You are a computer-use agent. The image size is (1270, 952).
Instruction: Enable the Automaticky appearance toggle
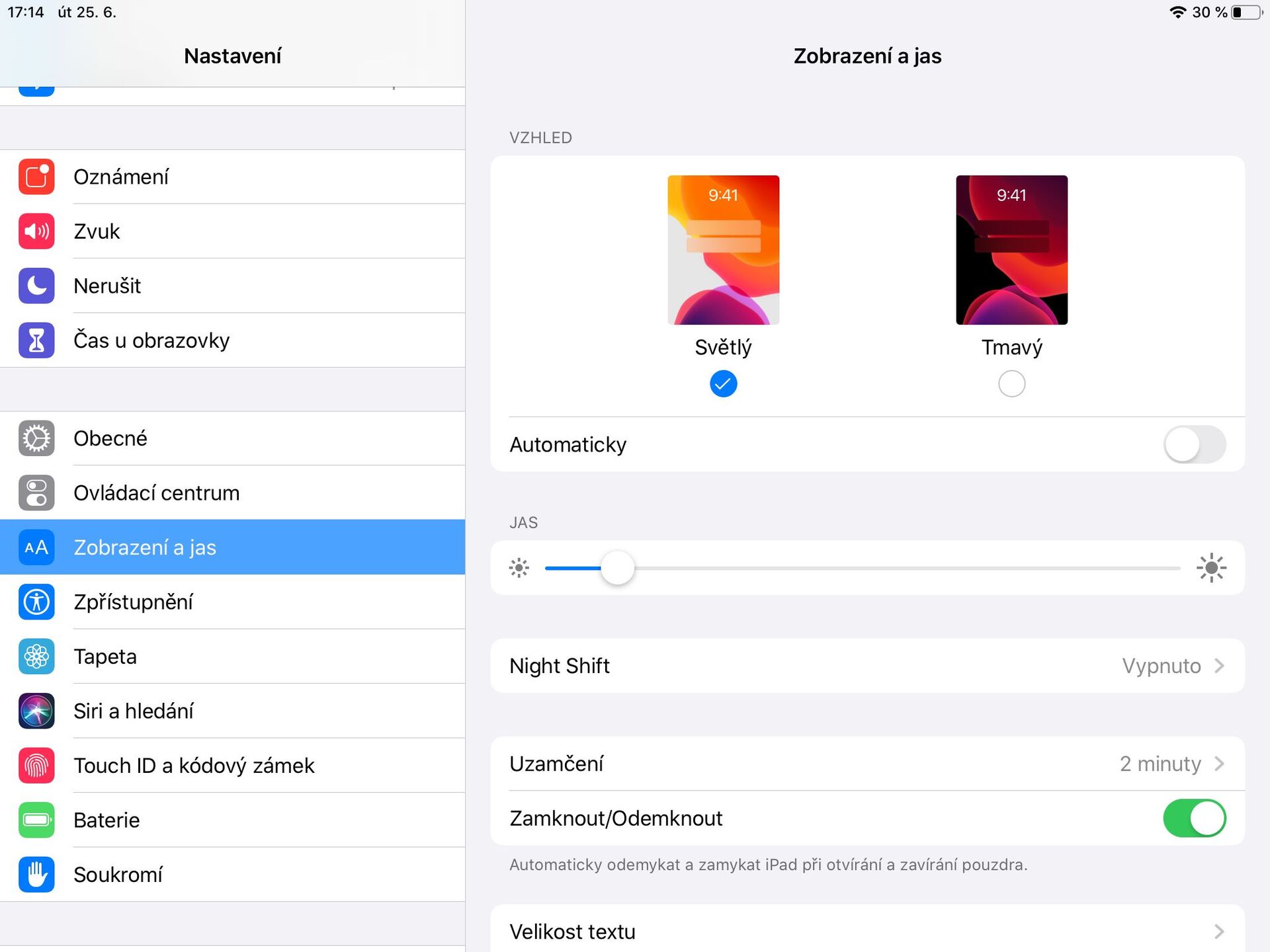click(1195, 444)
